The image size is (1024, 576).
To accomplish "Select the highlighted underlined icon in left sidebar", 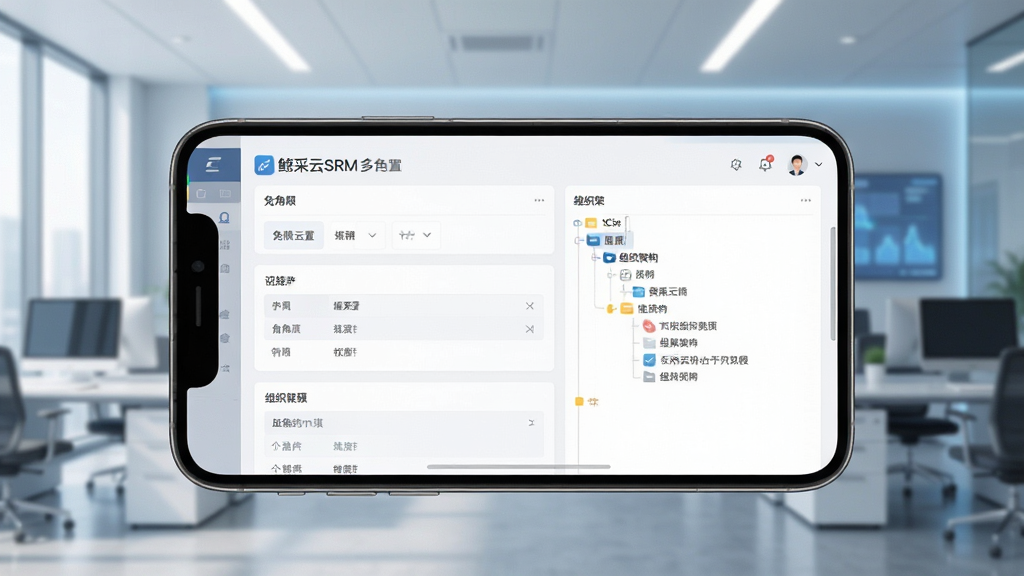I will 224,217.
